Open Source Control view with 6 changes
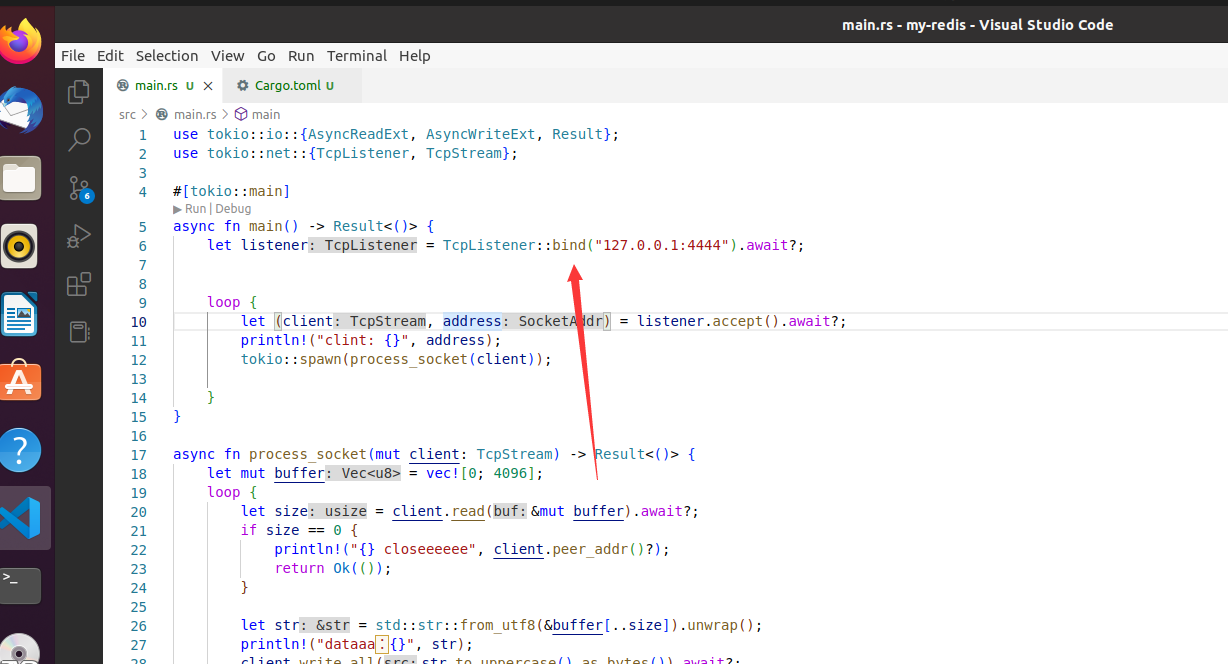 [x=79, y=188]
